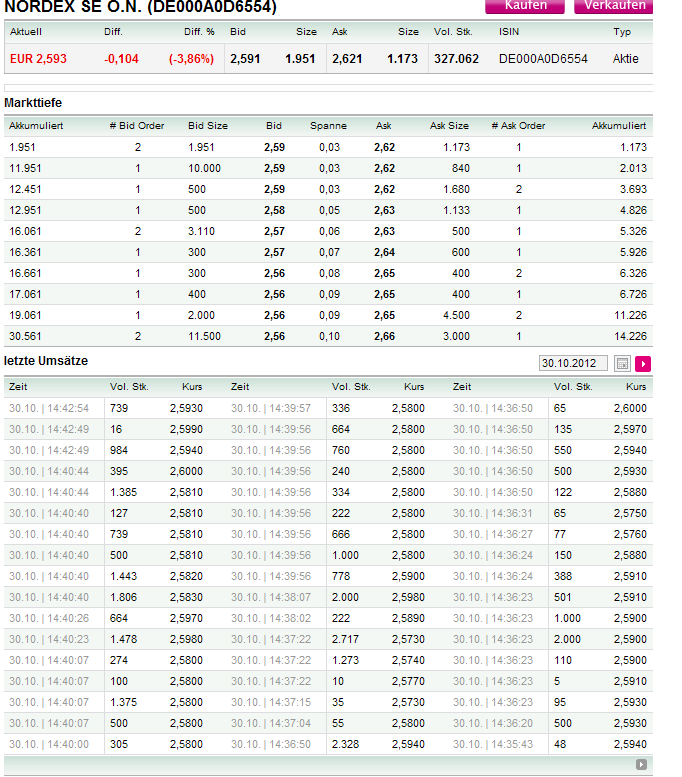Click the trade volume 2.717
The image size is (682, 777).
[345, 639]
